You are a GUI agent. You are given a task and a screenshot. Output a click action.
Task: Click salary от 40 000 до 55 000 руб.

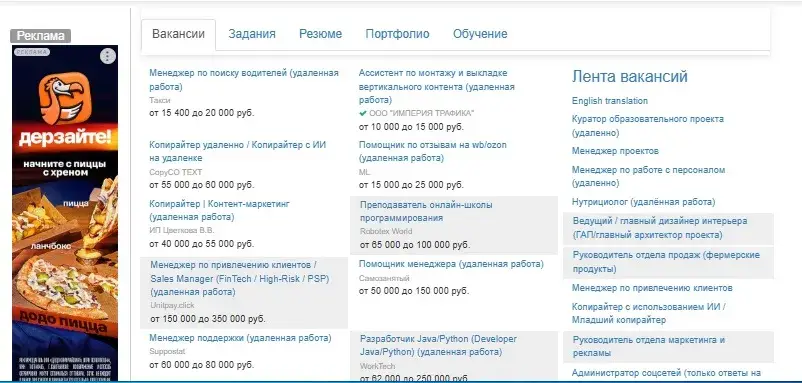(202, 243)
